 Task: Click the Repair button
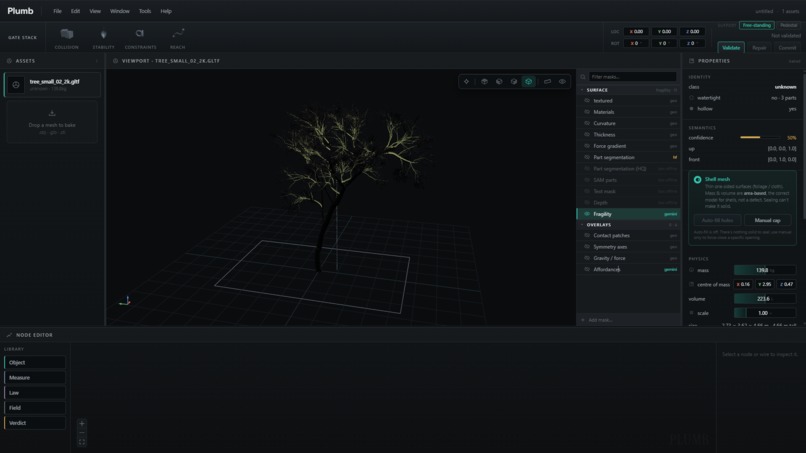[759, 47]
